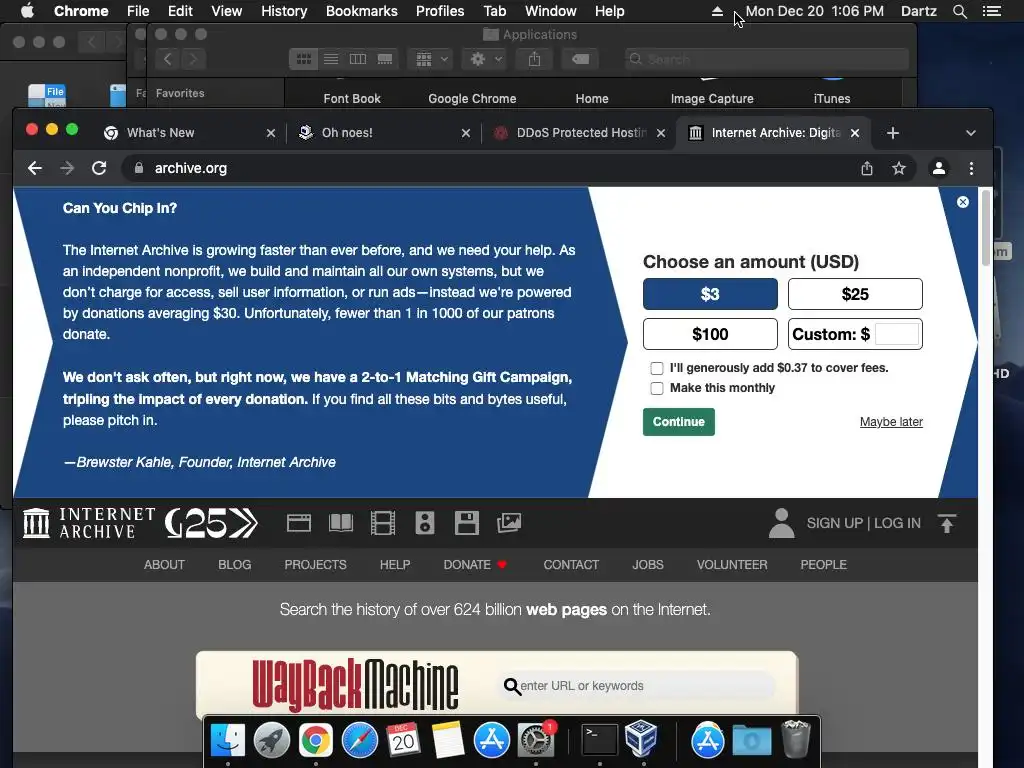This screenshot has width=1024, height=768.
Task: Open the Finder action gear dropdown
Action: click(485, 59)
